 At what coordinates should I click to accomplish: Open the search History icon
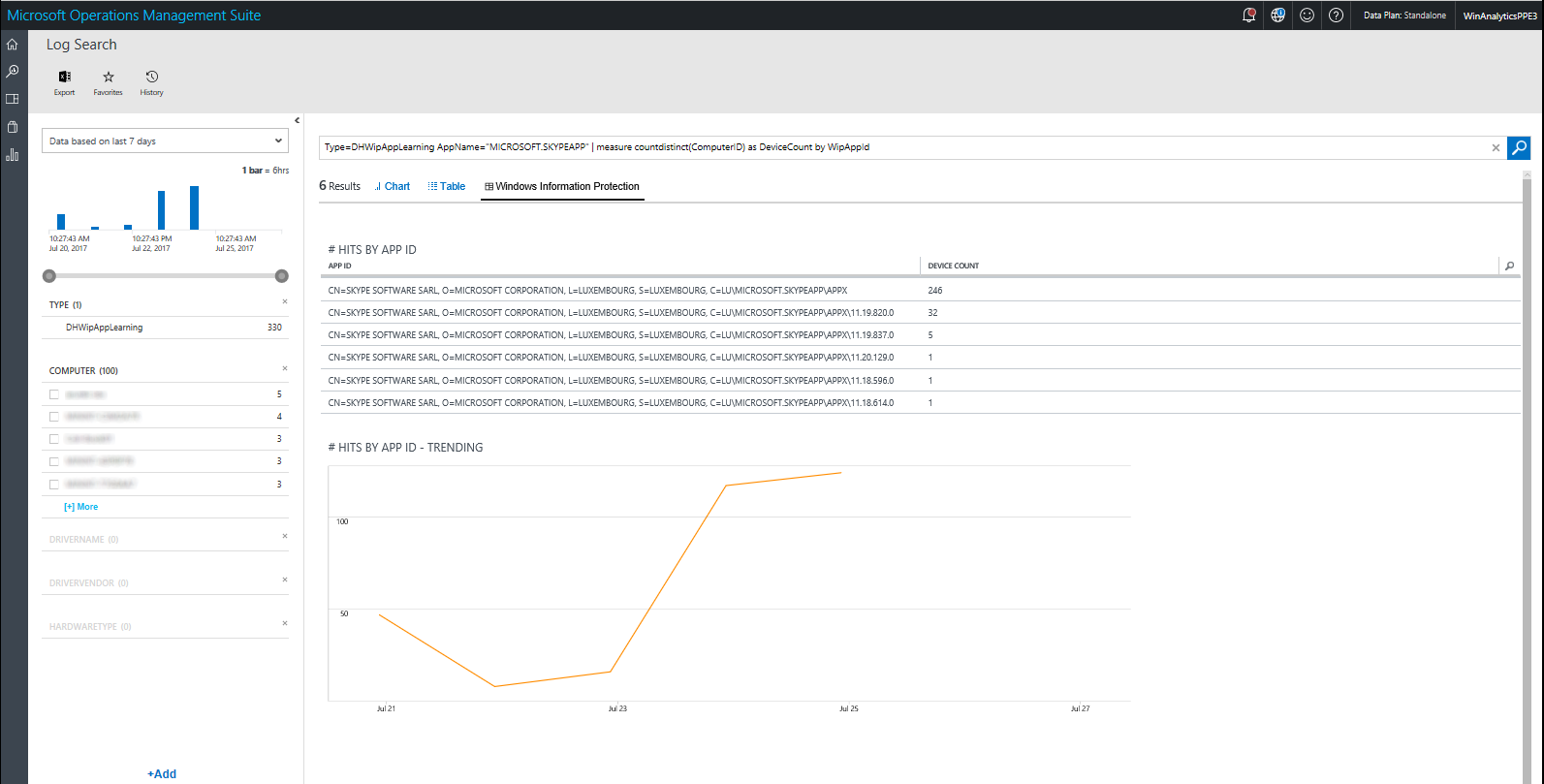151,78
